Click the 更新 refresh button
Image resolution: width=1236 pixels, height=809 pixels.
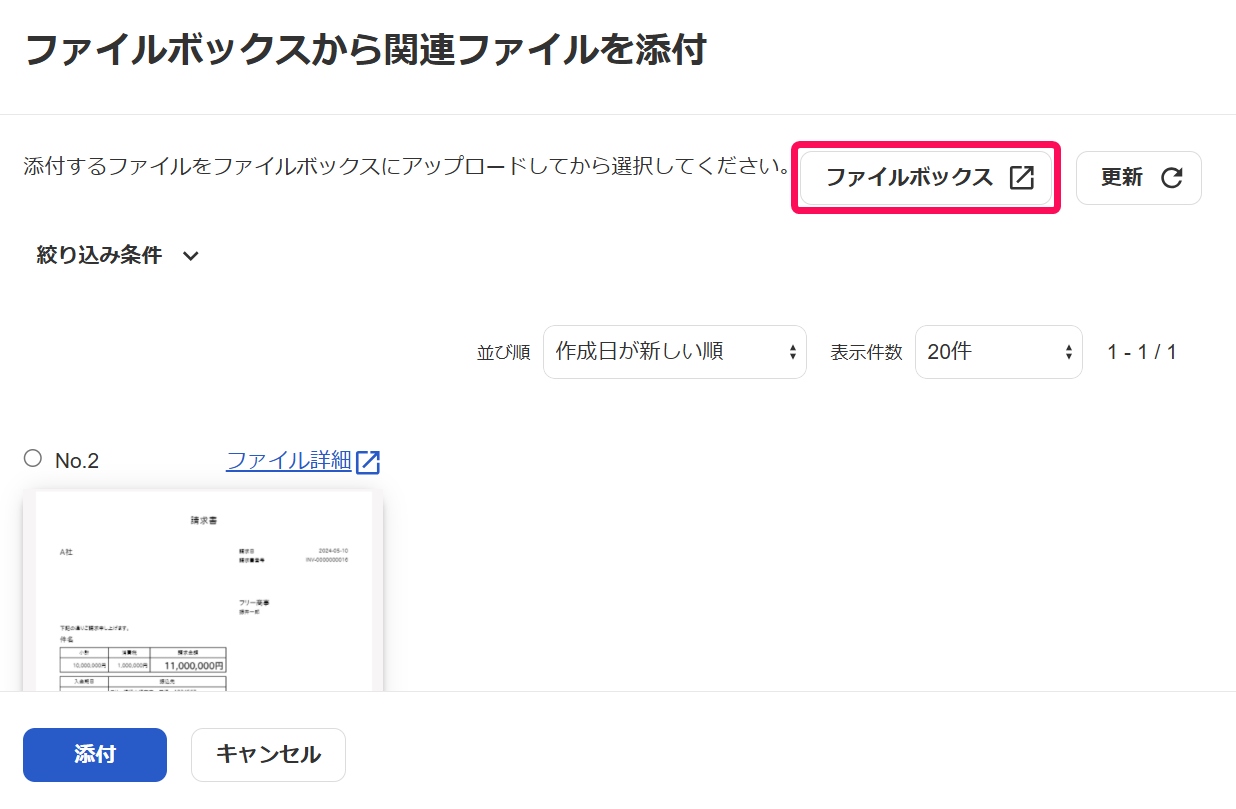point(1139,178)
